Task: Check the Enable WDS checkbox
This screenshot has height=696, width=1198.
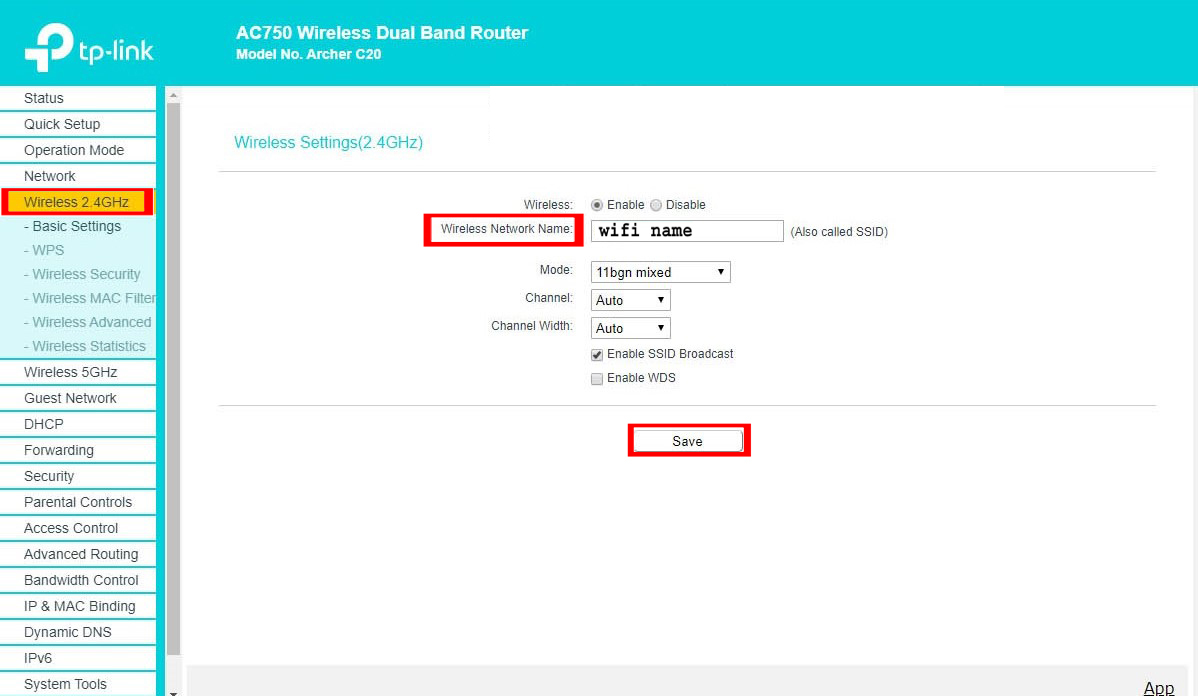Action: click(x=597, y=379)
